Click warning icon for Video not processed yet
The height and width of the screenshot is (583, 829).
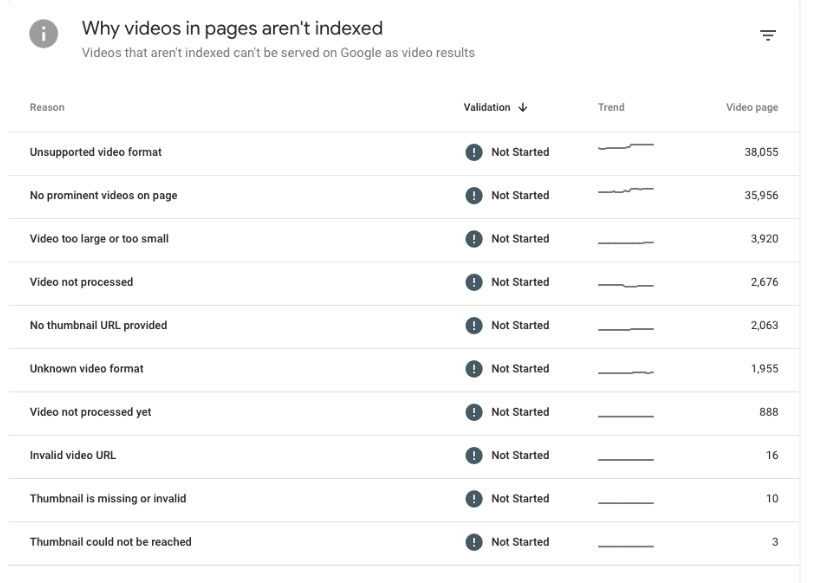point(474,412)
